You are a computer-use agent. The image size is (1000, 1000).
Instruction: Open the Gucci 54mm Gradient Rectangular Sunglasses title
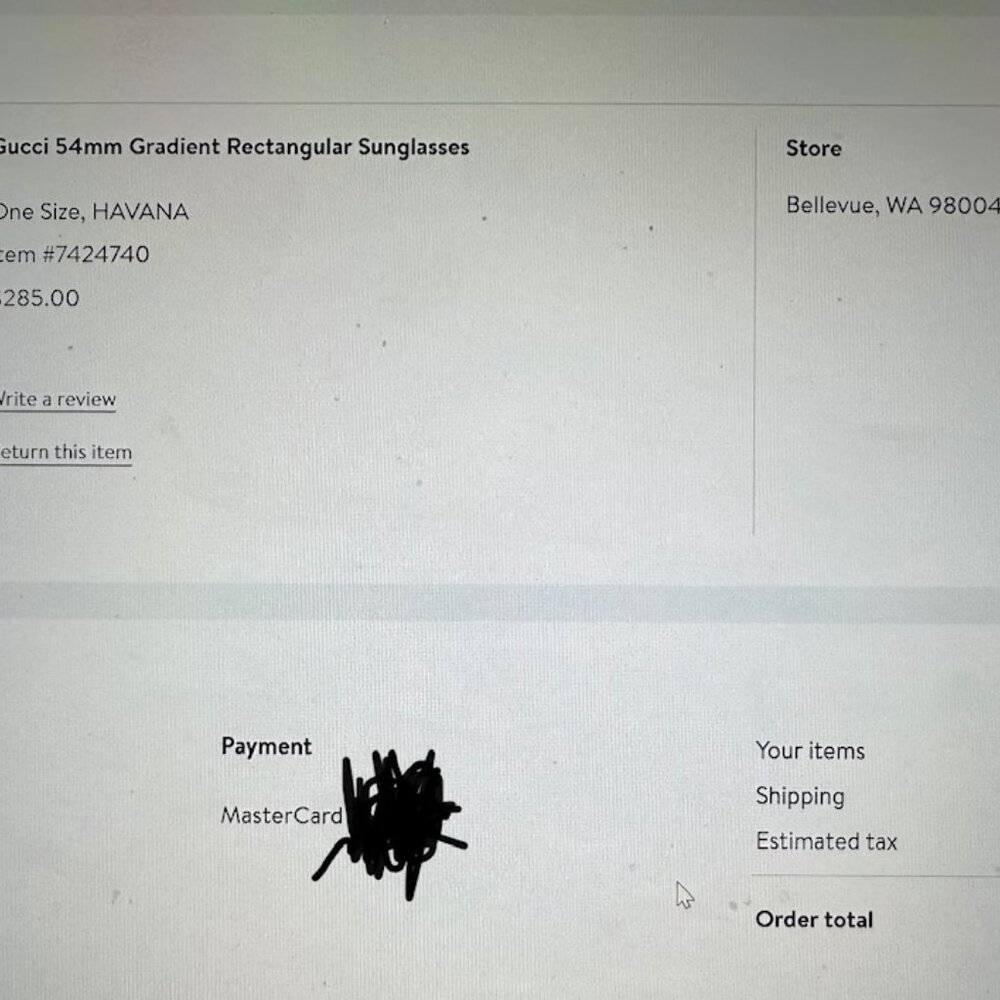click(234, 147)
